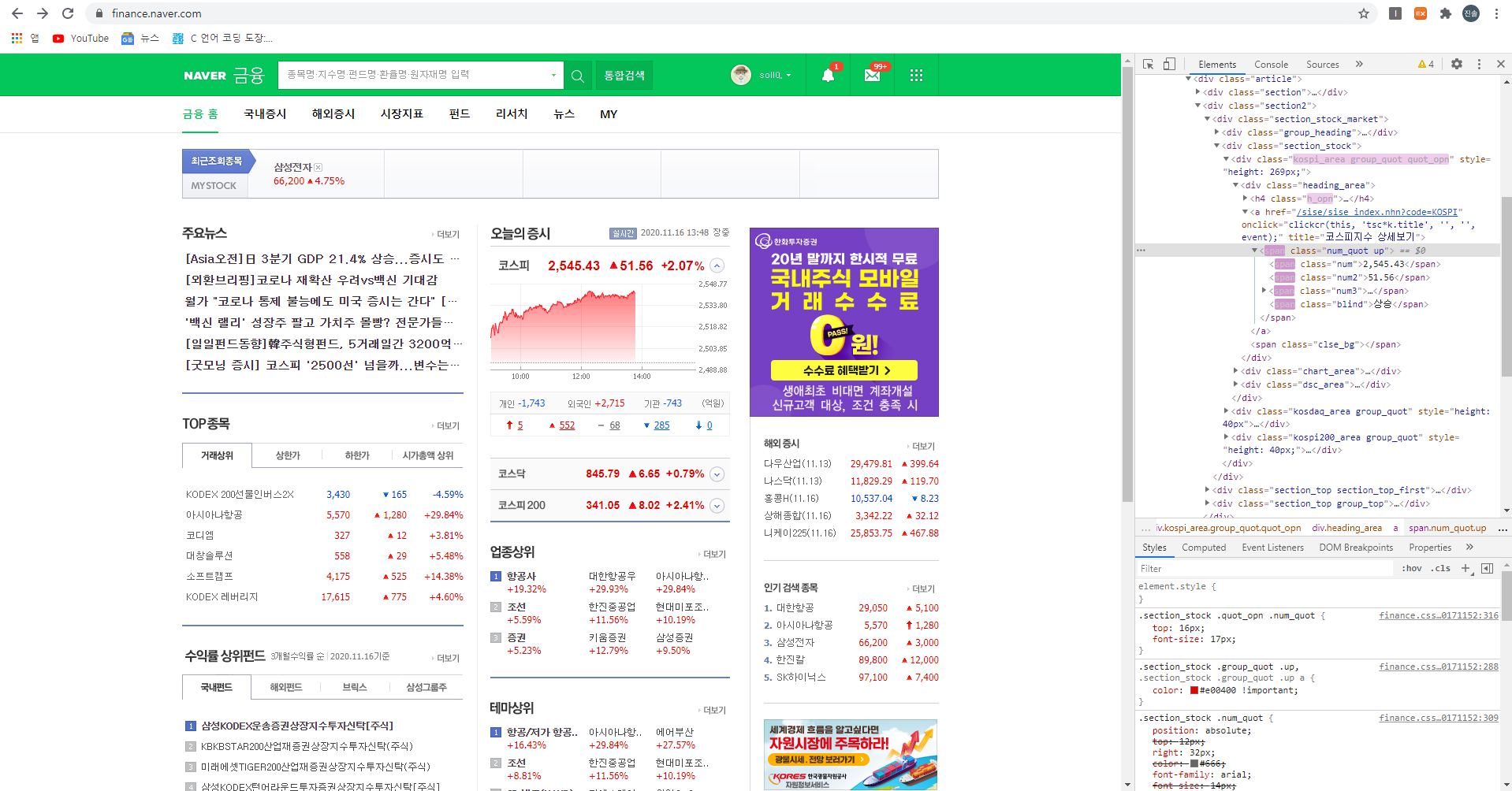Show more DevTools tabs chevron

click(x=1359, y=65)
